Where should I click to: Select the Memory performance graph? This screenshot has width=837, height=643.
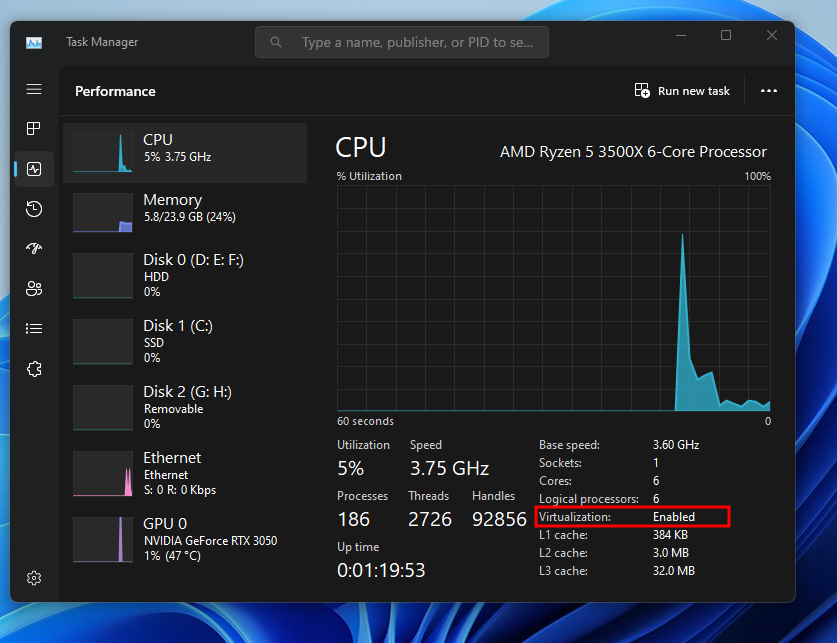click(x=185, y=212)
